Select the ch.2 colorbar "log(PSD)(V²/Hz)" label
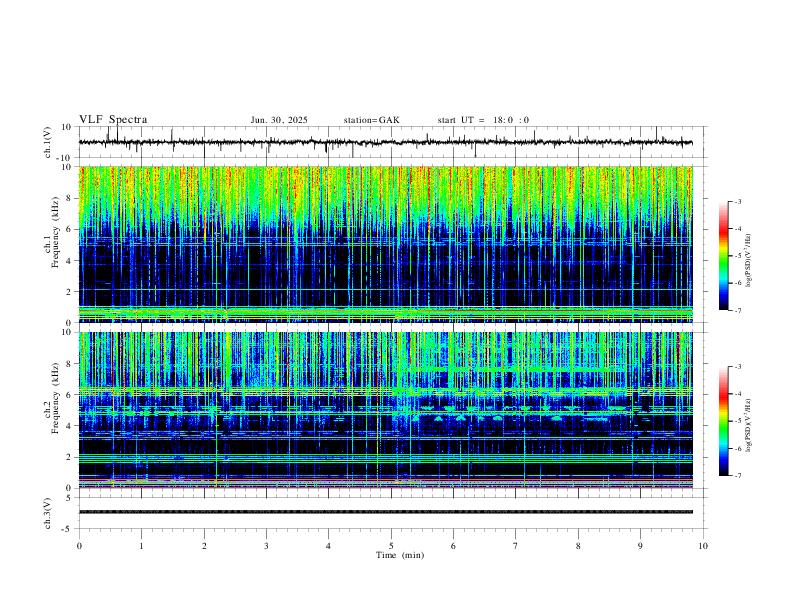This screenshot has height=612, width=792. (x=748, y=425)
